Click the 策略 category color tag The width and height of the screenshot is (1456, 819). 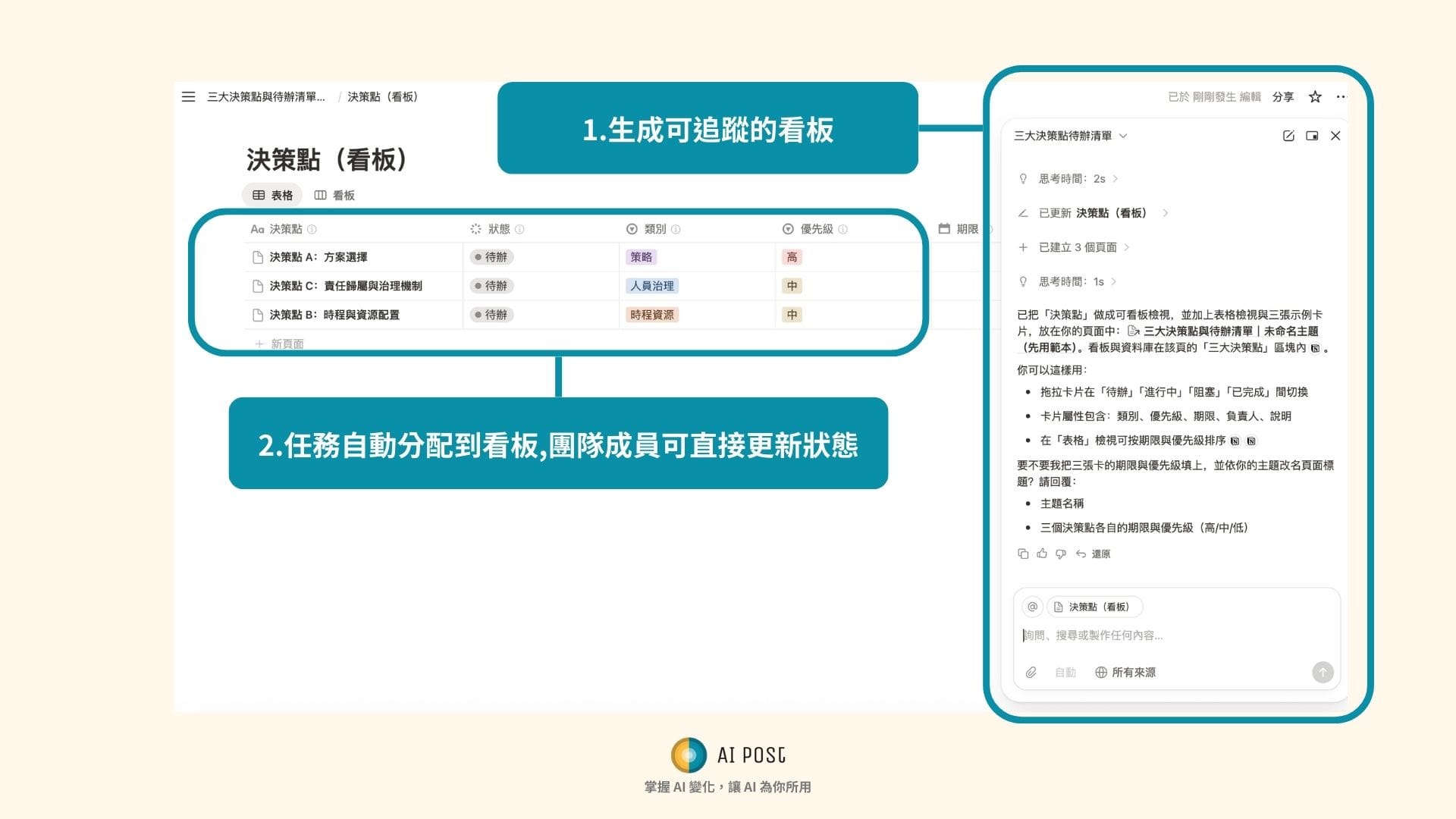pos(641,257)
